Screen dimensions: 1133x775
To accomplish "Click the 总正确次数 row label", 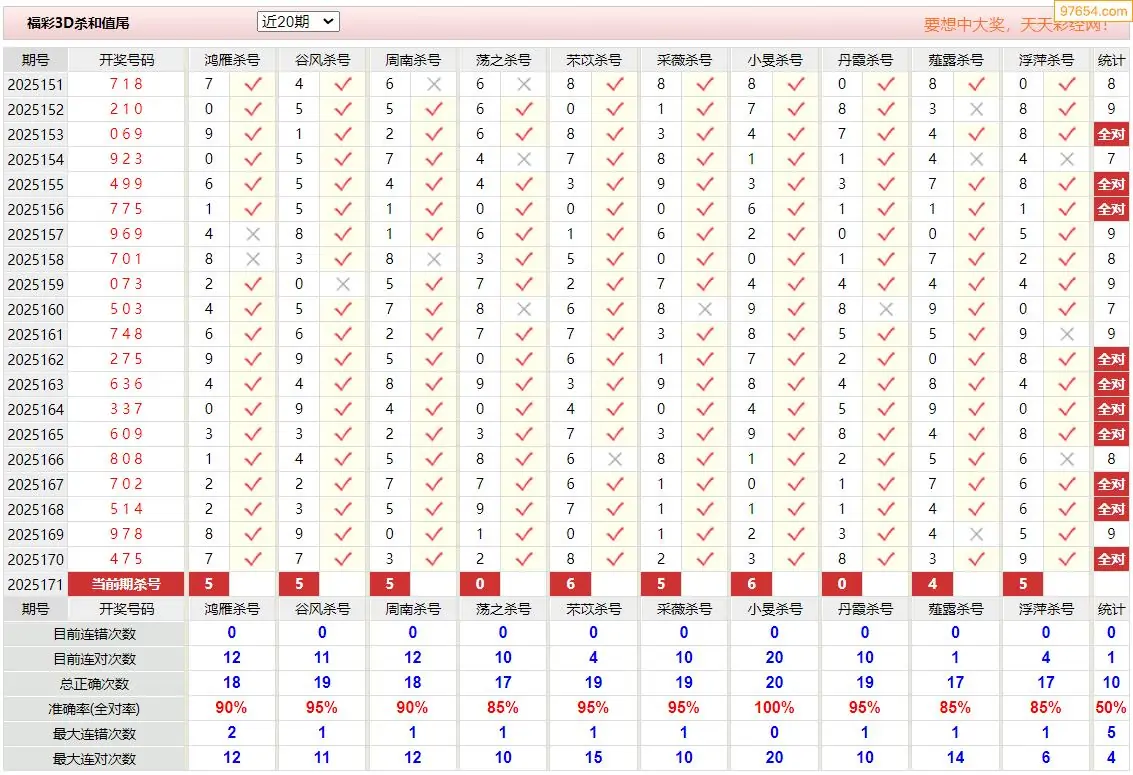I will click(x=95, y=684).
